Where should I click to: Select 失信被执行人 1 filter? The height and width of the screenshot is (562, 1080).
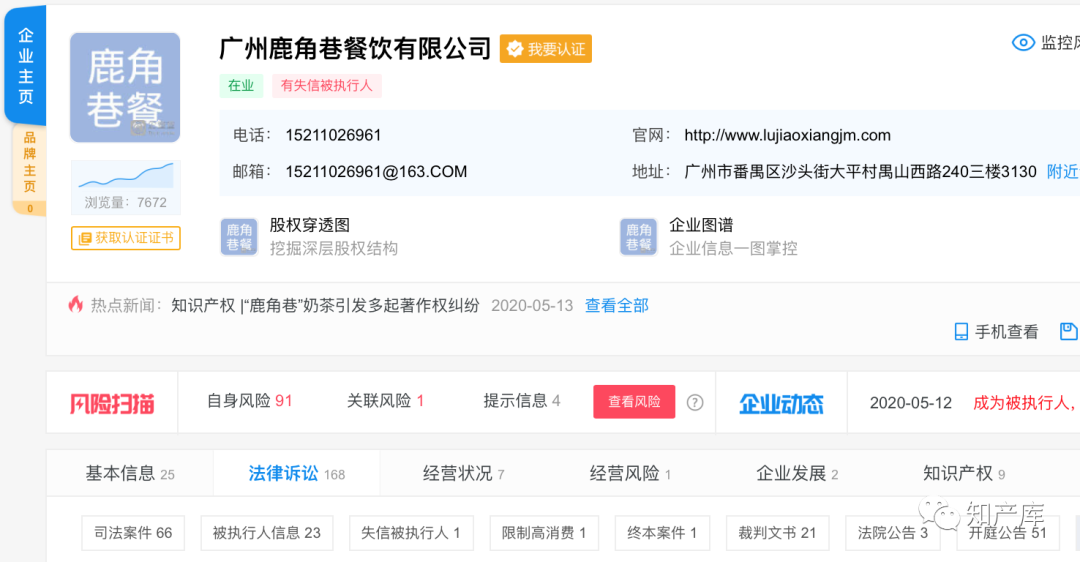411,533
